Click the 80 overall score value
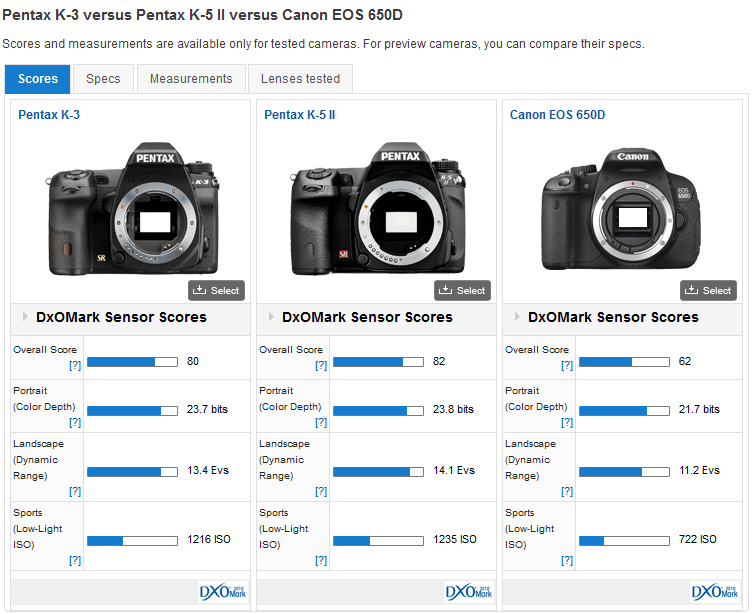Image resolution: width=755 pixels, height=614 pixels. (193, 361)
